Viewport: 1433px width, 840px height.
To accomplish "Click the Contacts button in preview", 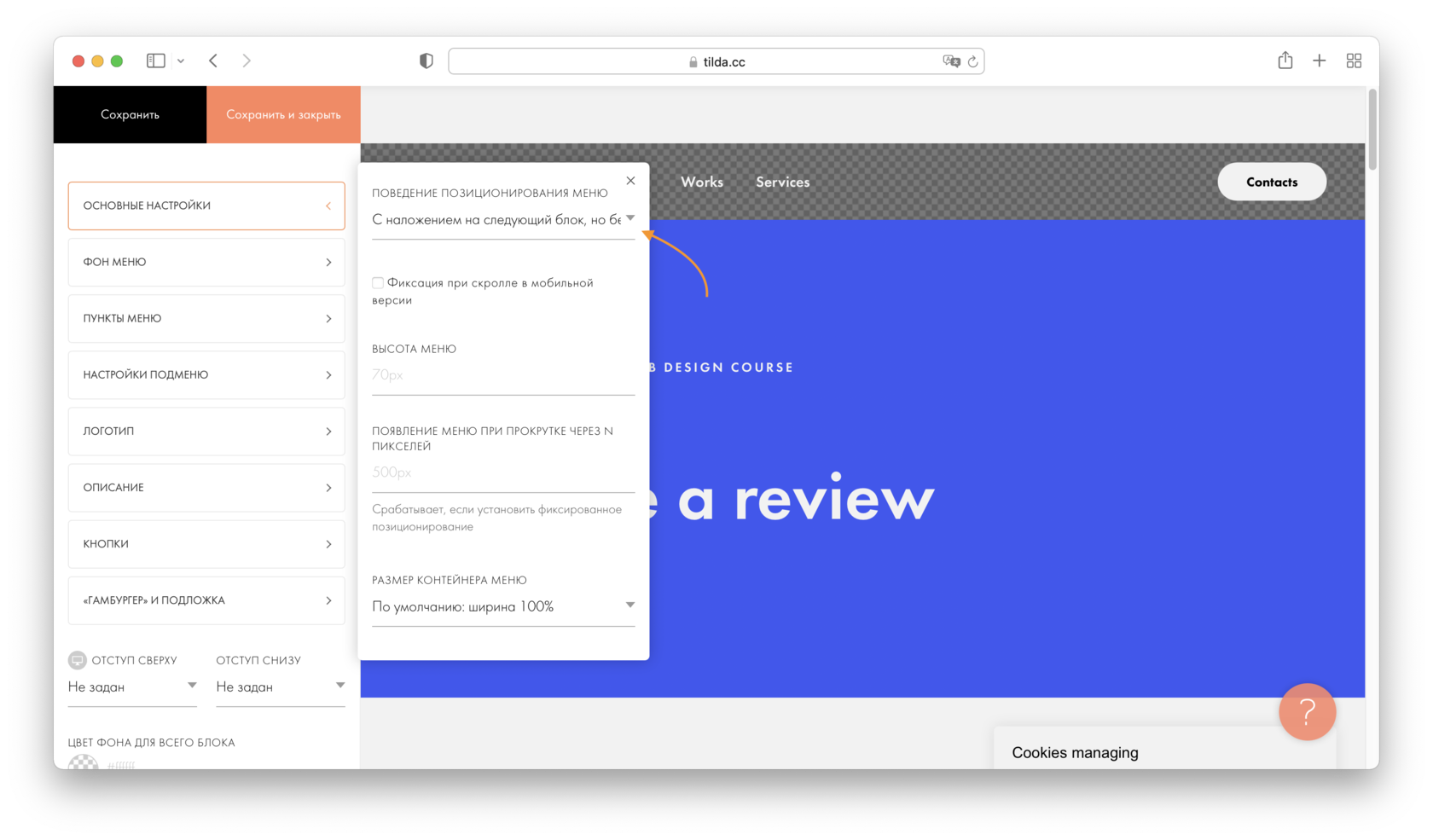I will coord(1272,182).
